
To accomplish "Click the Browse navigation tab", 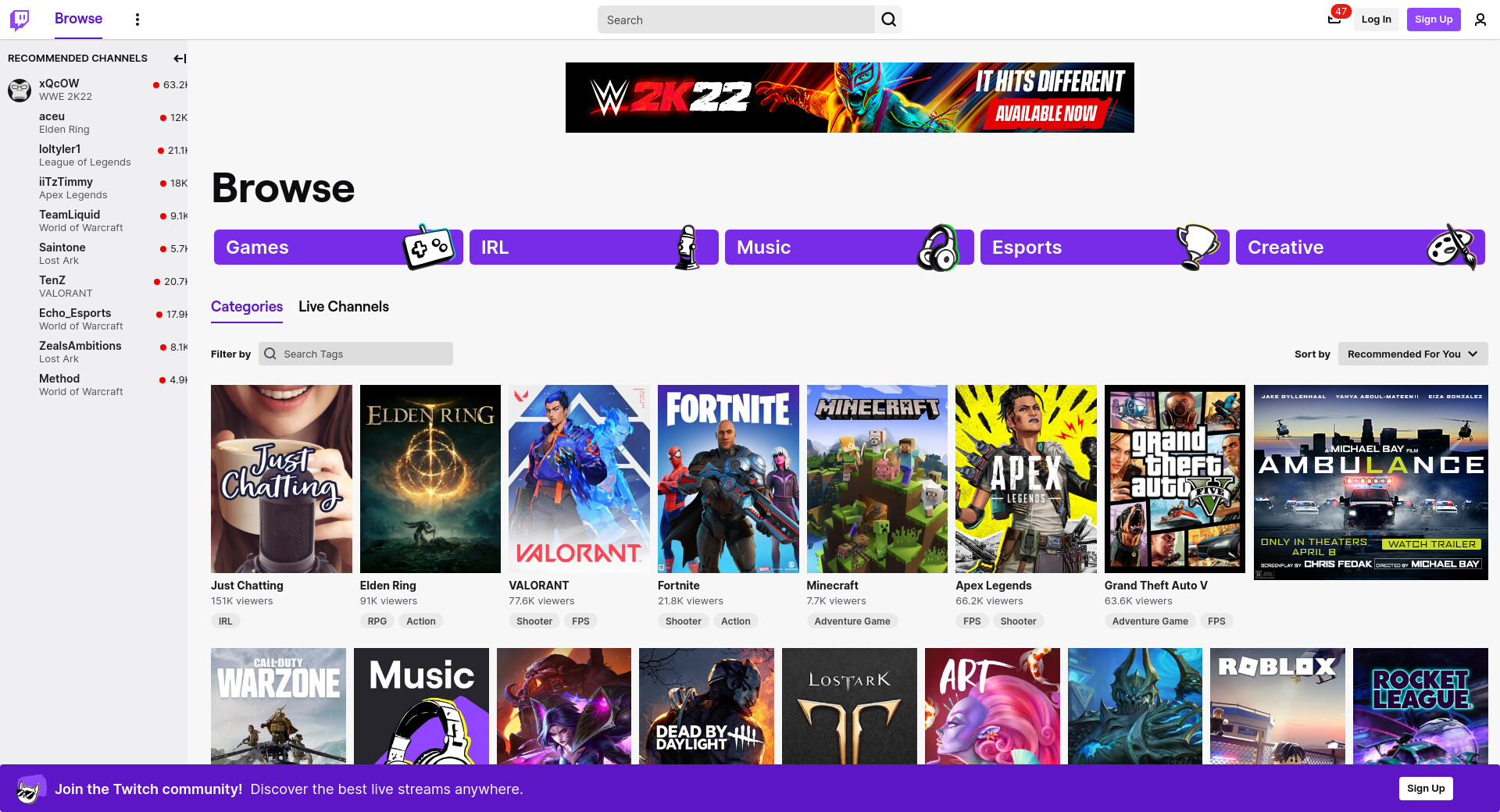I will (78, 19).
